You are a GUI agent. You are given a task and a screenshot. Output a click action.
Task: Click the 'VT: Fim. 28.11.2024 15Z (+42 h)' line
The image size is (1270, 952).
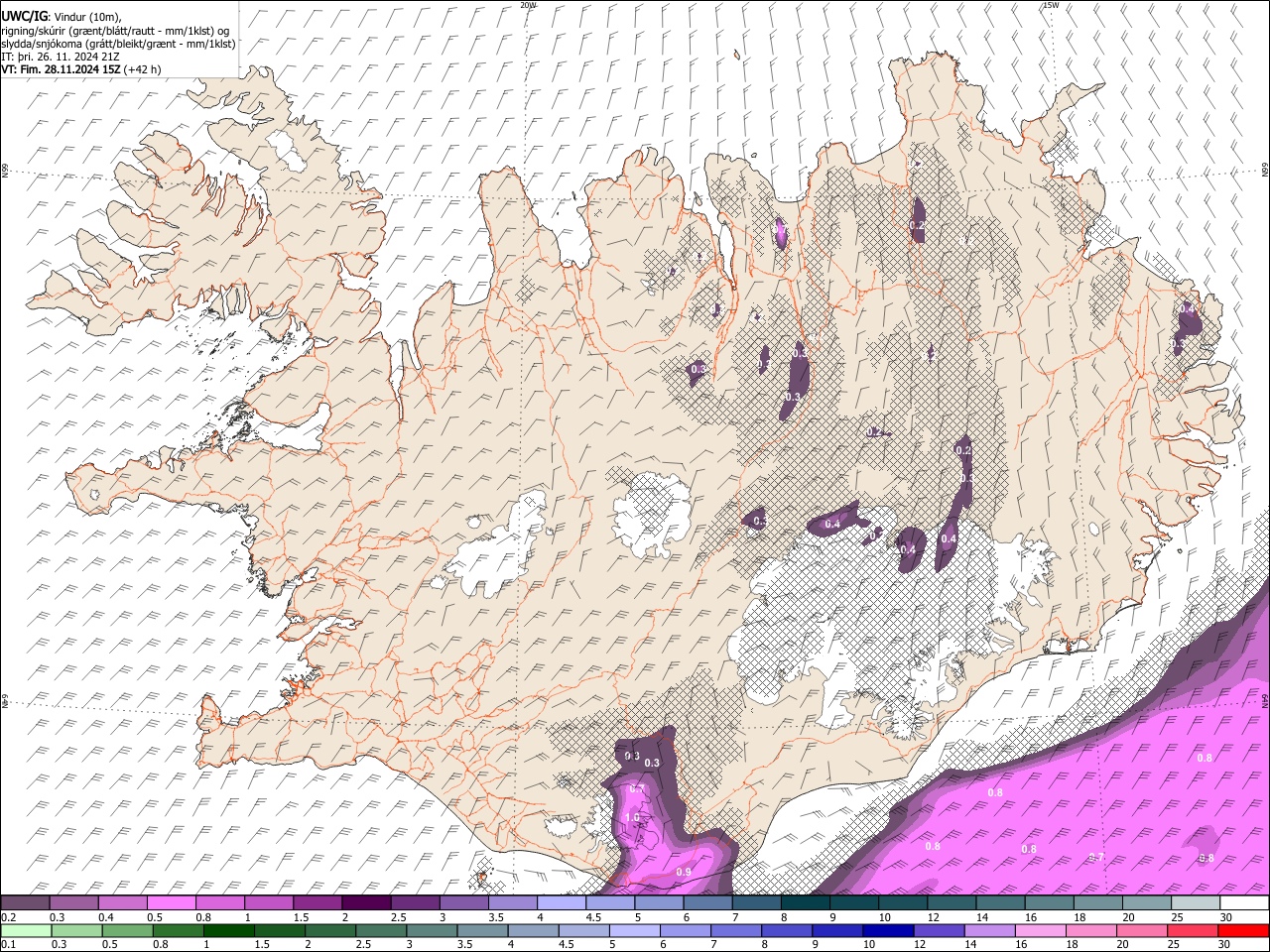[x=81, y=69]
